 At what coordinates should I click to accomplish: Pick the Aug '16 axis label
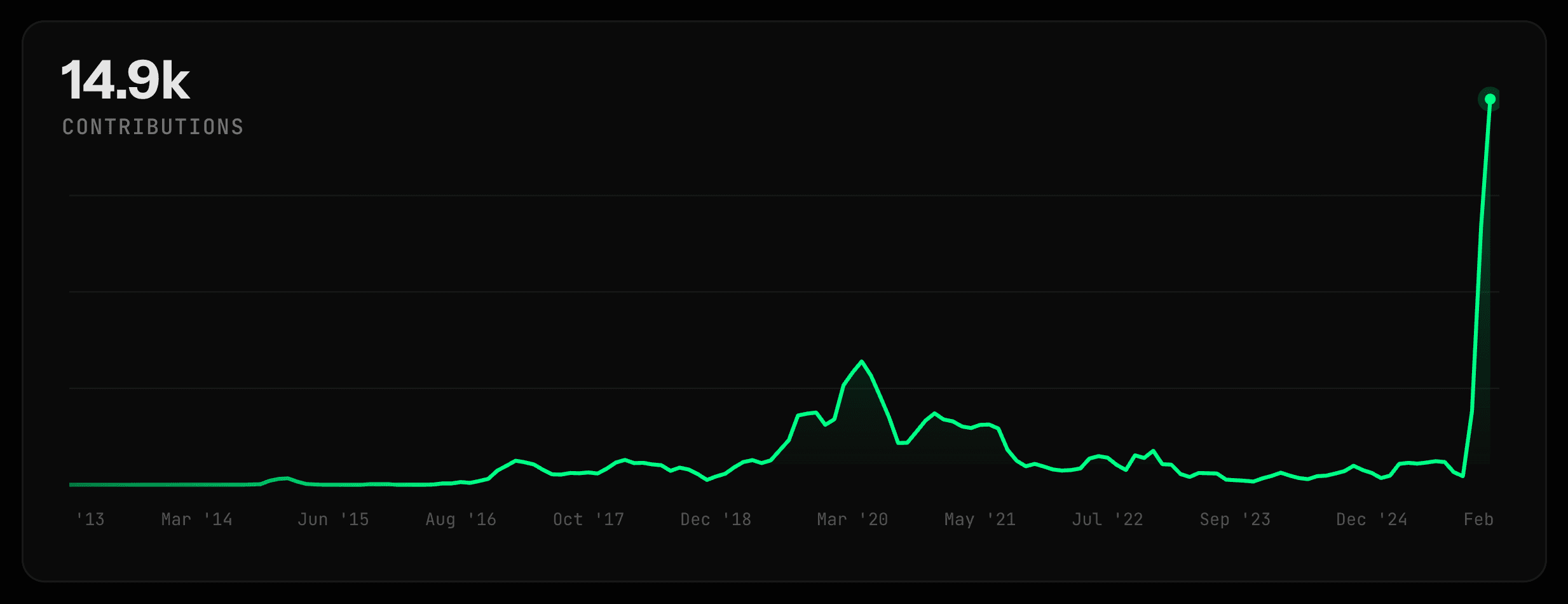[x=461, y=519]
